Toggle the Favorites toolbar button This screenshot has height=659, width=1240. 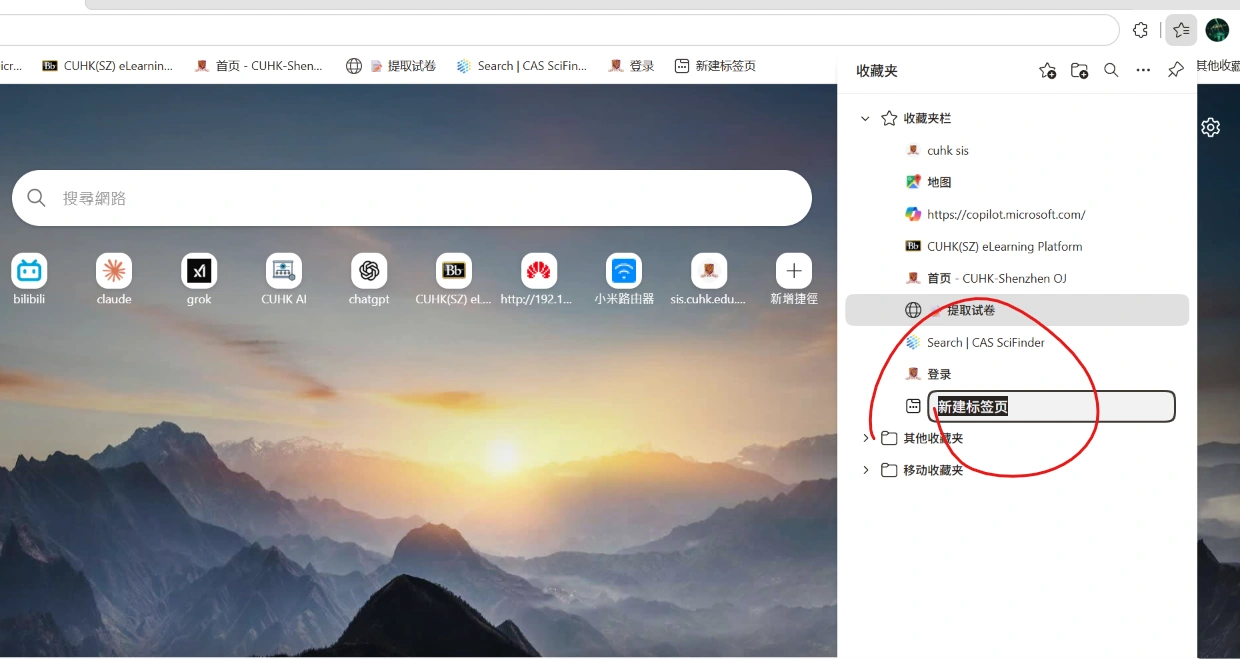(x=1181, y=30)
